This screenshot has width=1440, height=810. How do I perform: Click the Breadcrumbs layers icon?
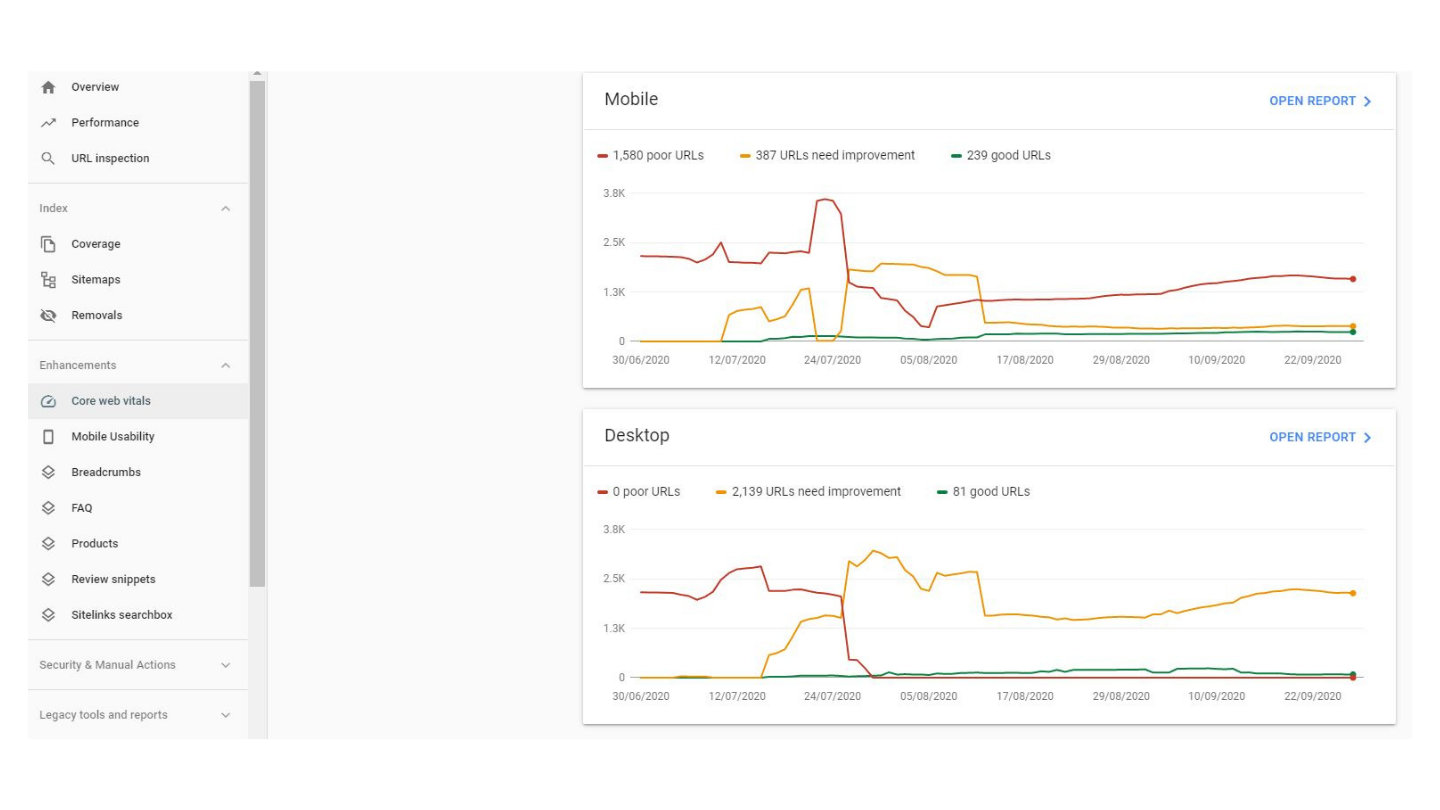(48, 472)
